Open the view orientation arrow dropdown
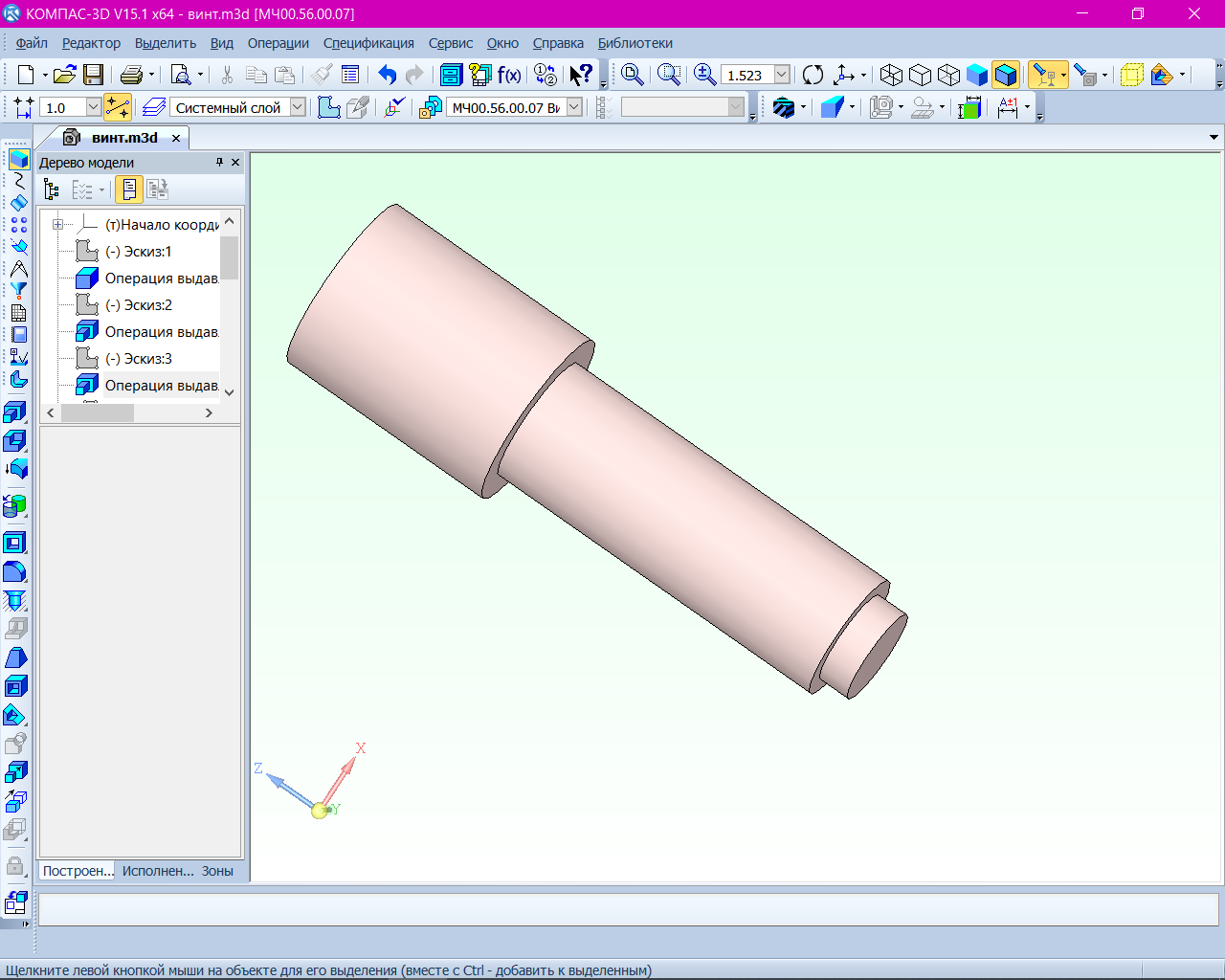This screenshot has height=980, width=1225. [x=863, y=75]
